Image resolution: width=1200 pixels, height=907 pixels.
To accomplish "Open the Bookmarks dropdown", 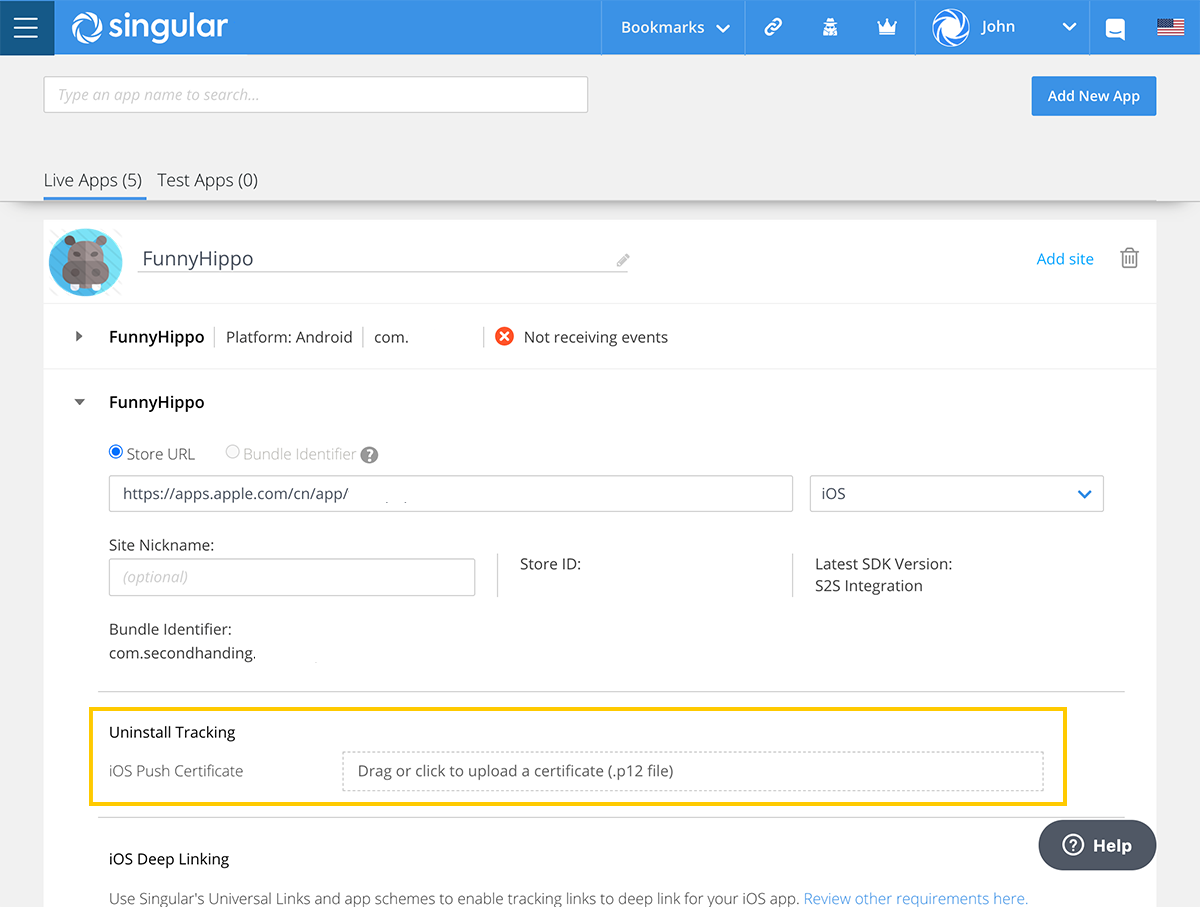I will pos(675,27).
